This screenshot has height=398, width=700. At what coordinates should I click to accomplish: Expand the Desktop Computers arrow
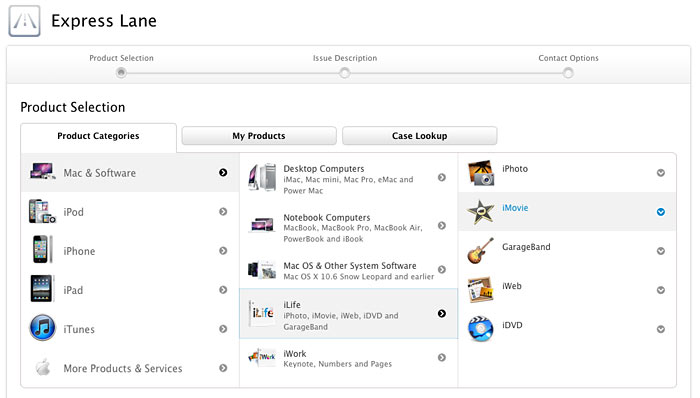[442, 178]
